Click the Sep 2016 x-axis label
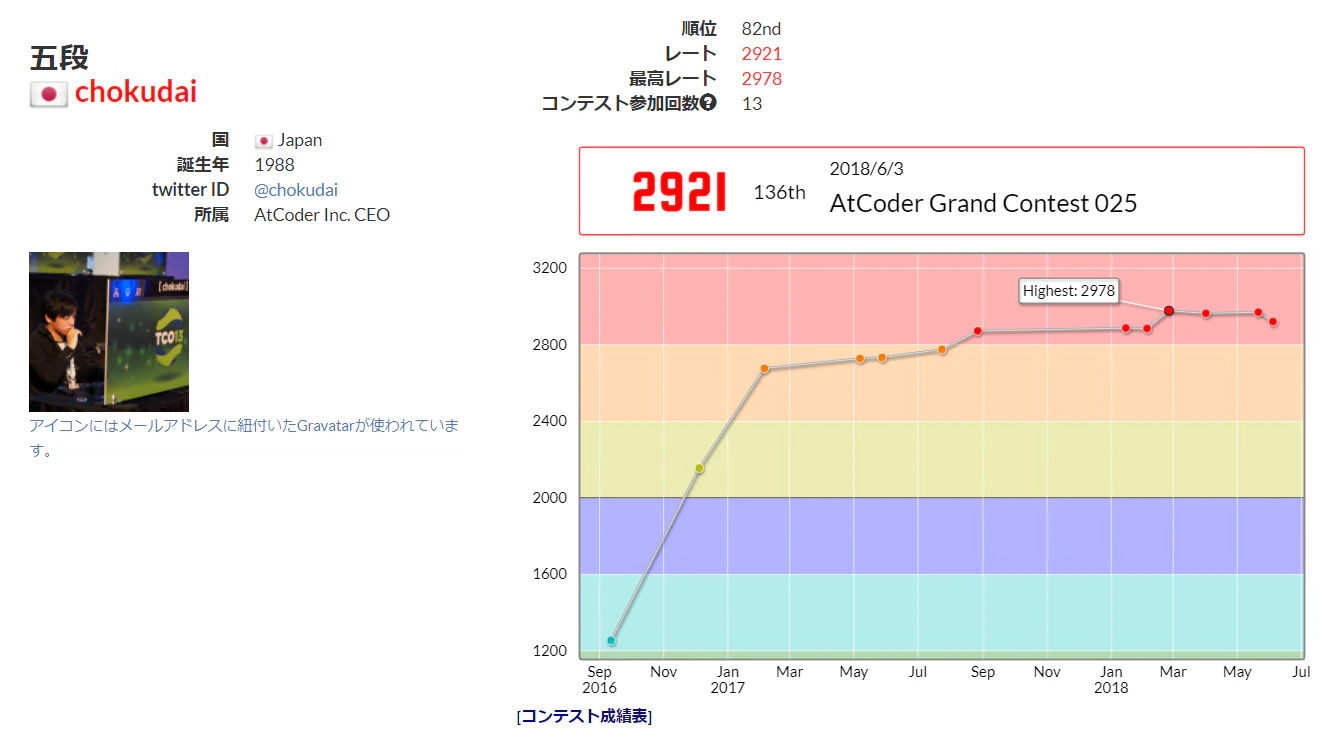Screen dimensions: 1336x756 tap(599, 680)
